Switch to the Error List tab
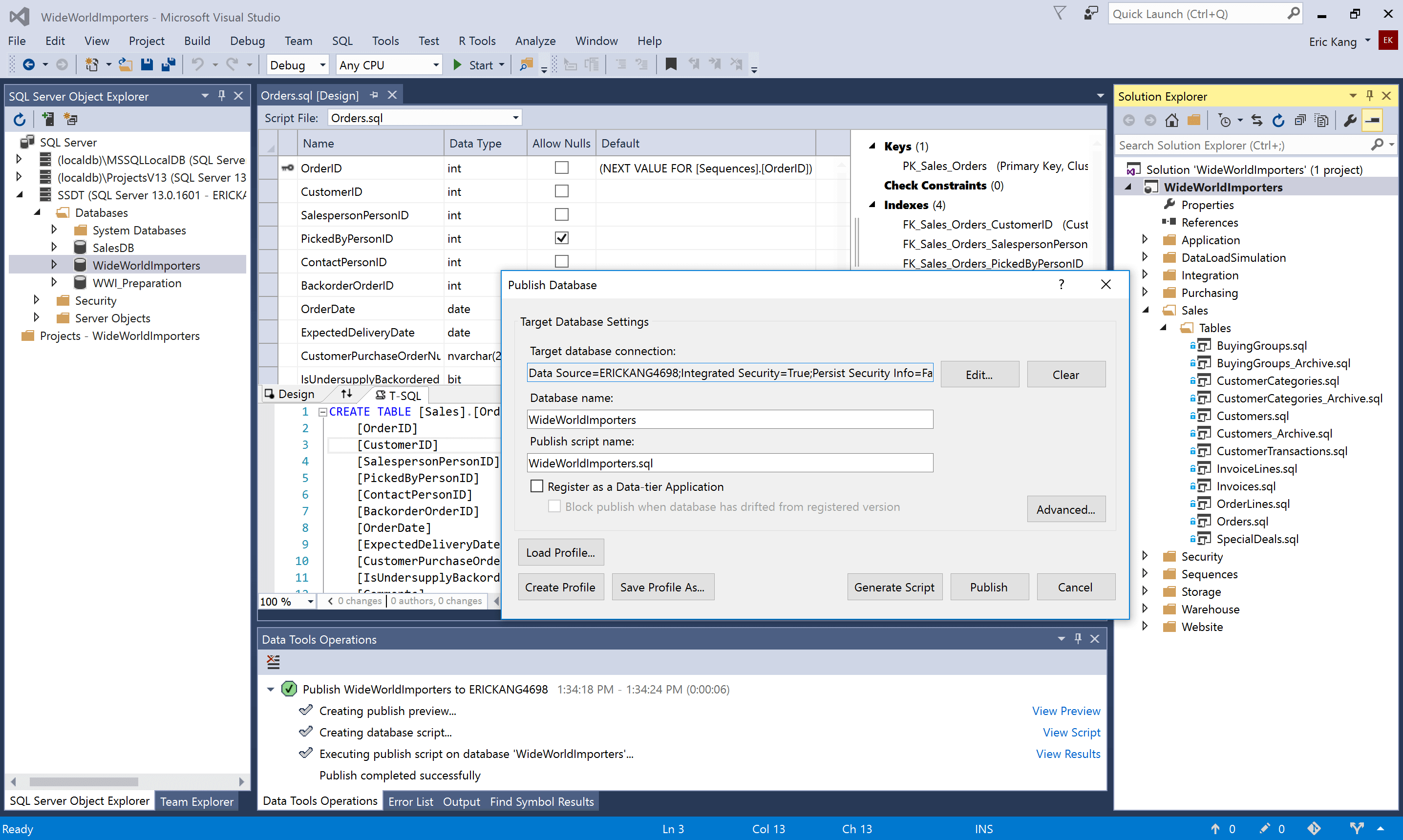Screen dimensions: 1403x840 click(410, 801)
